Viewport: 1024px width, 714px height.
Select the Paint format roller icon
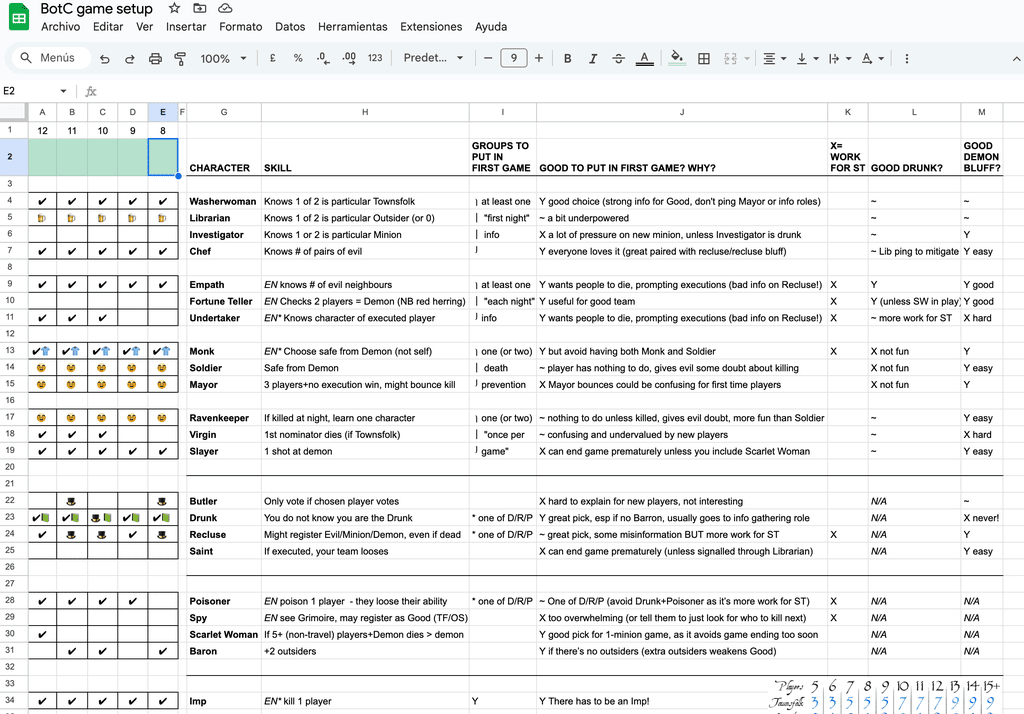[x=180, y=59]
